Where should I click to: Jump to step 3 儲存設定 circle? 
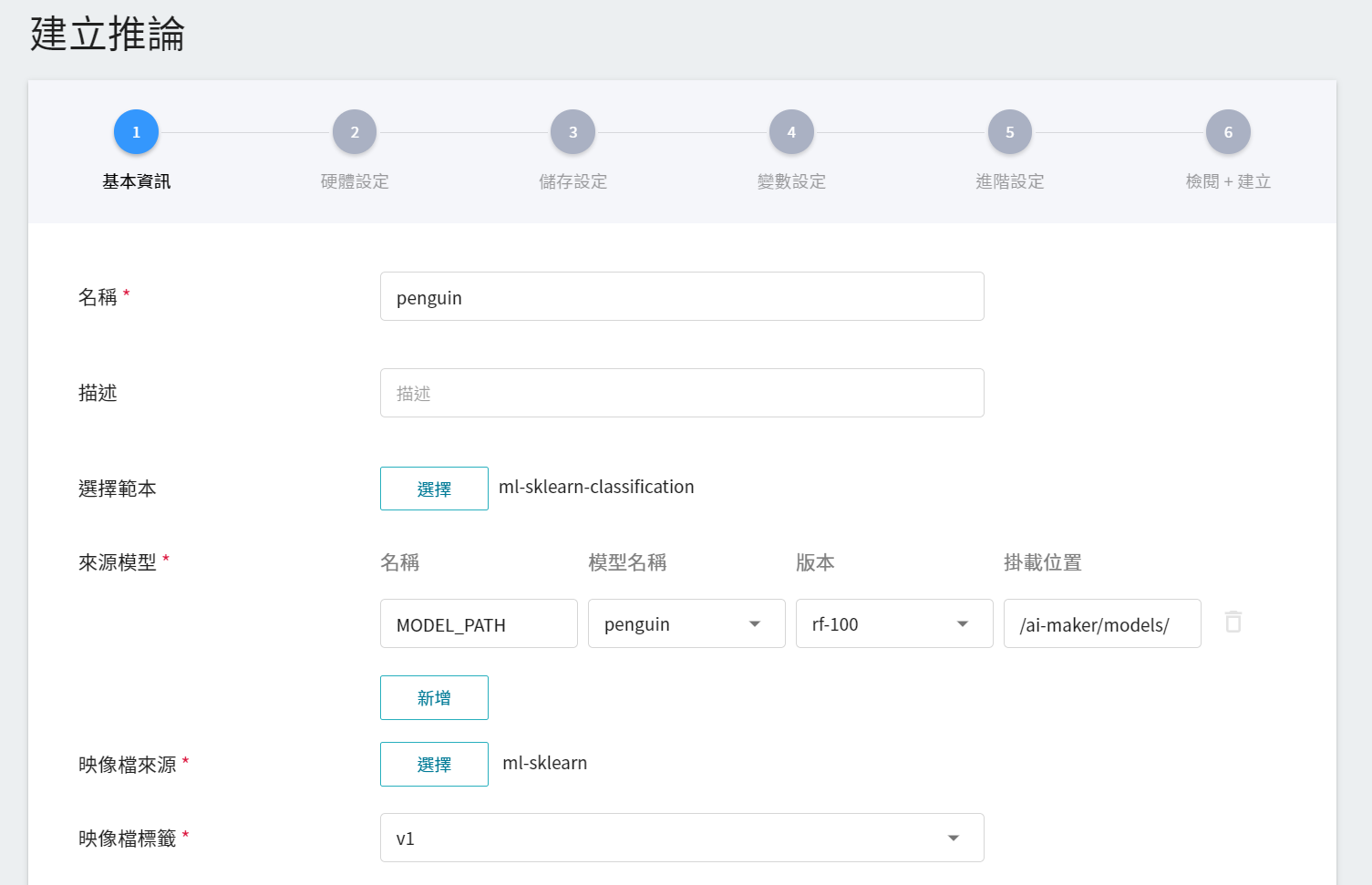(x=573, y=132)
